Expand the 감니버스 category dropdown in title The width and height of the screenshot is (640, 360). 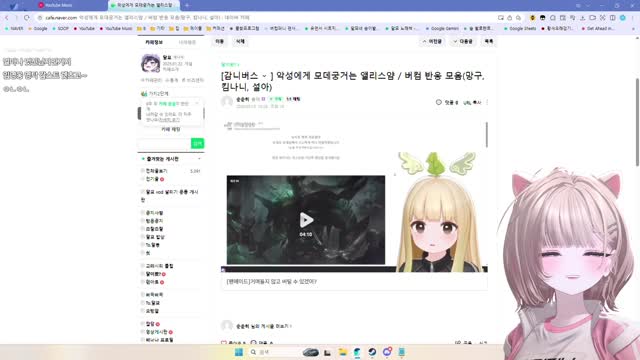coord(264,76)
